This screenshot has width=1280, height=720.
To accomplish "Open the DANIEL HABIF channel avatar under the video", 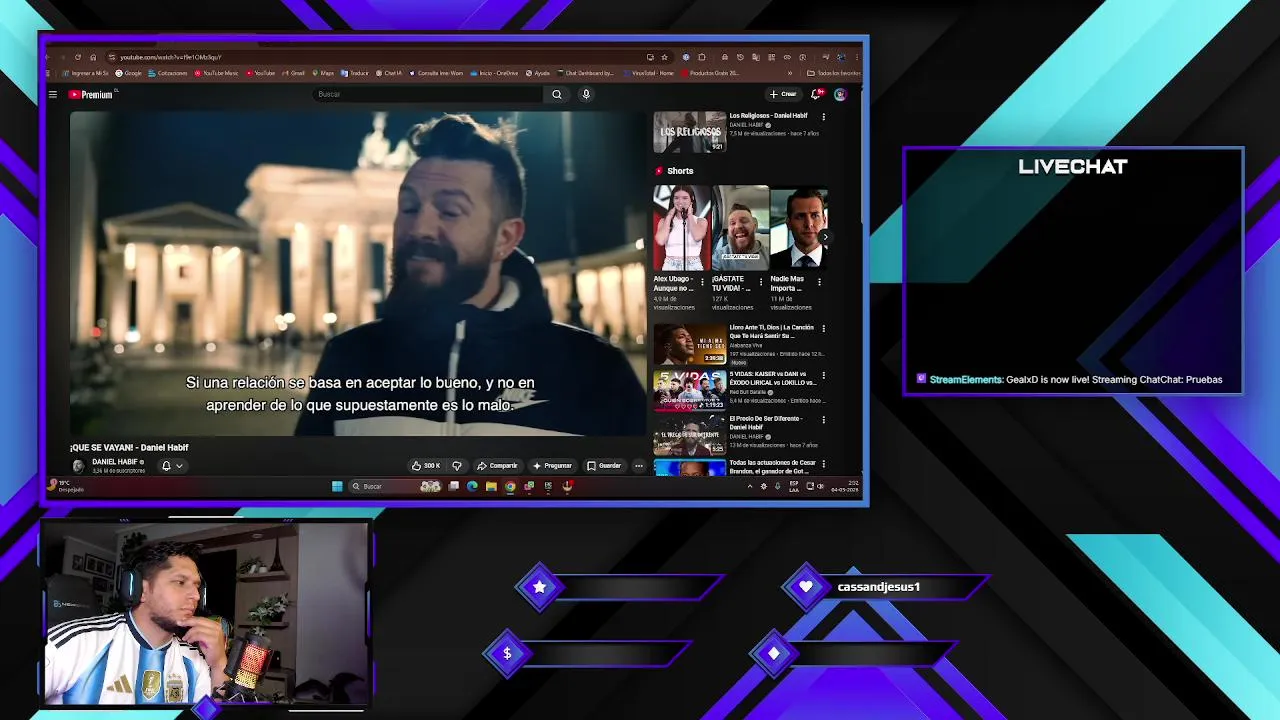I will (78, 466).
